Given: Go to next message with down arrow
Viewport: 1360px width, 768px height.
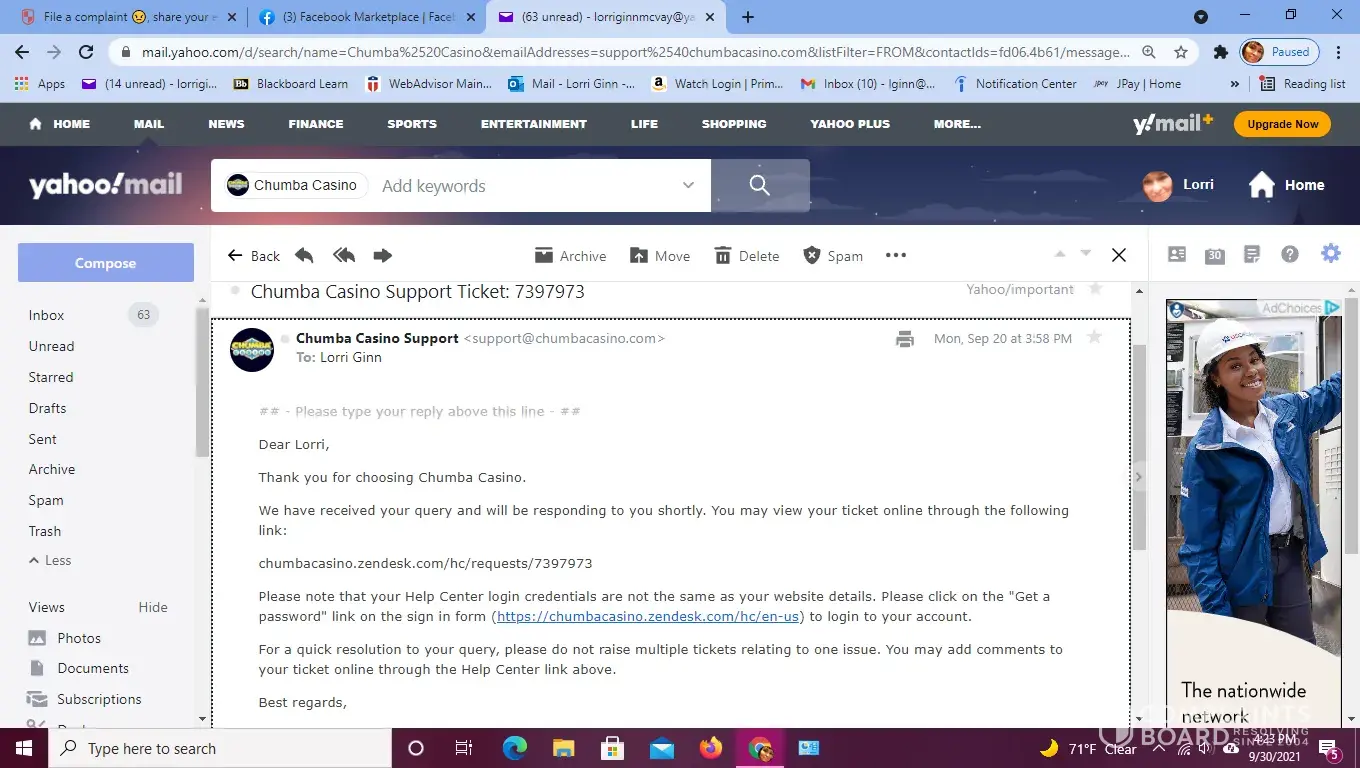Looking at the screenshot, I should 1085,254.
